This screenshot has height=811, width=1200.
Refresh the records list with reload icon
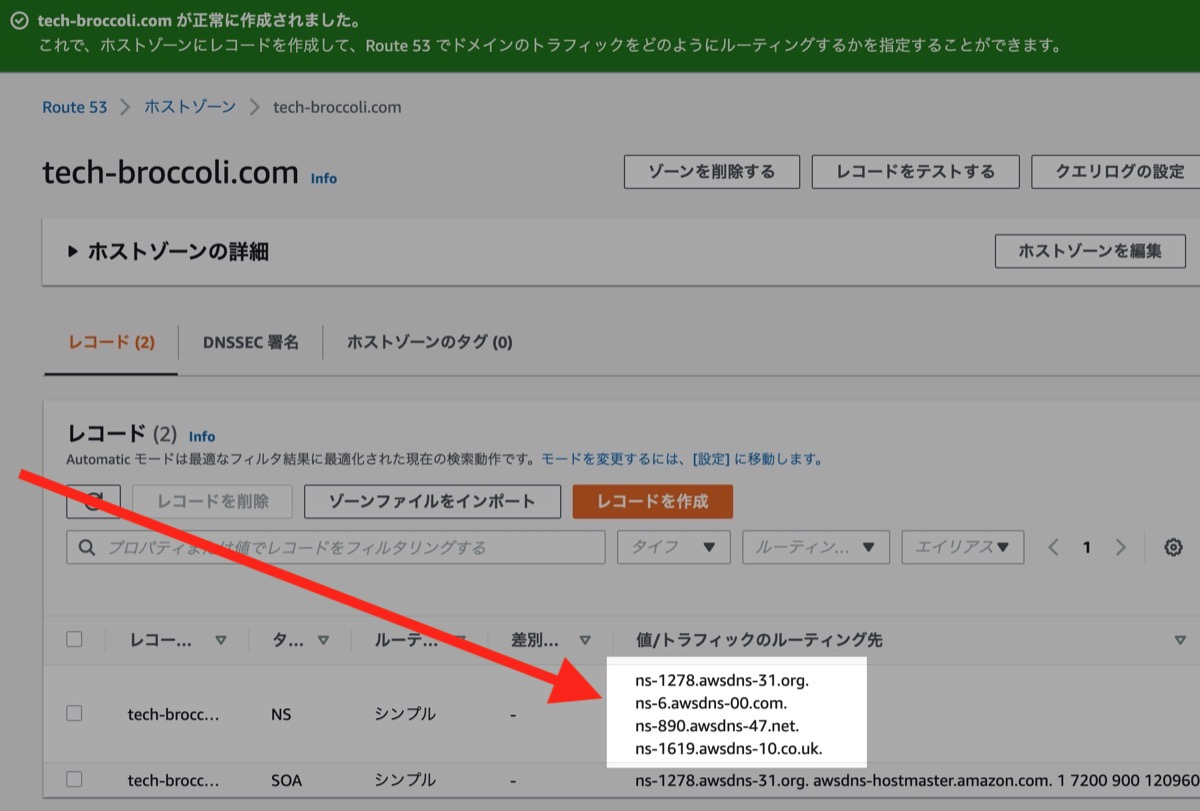coord(93,501)
